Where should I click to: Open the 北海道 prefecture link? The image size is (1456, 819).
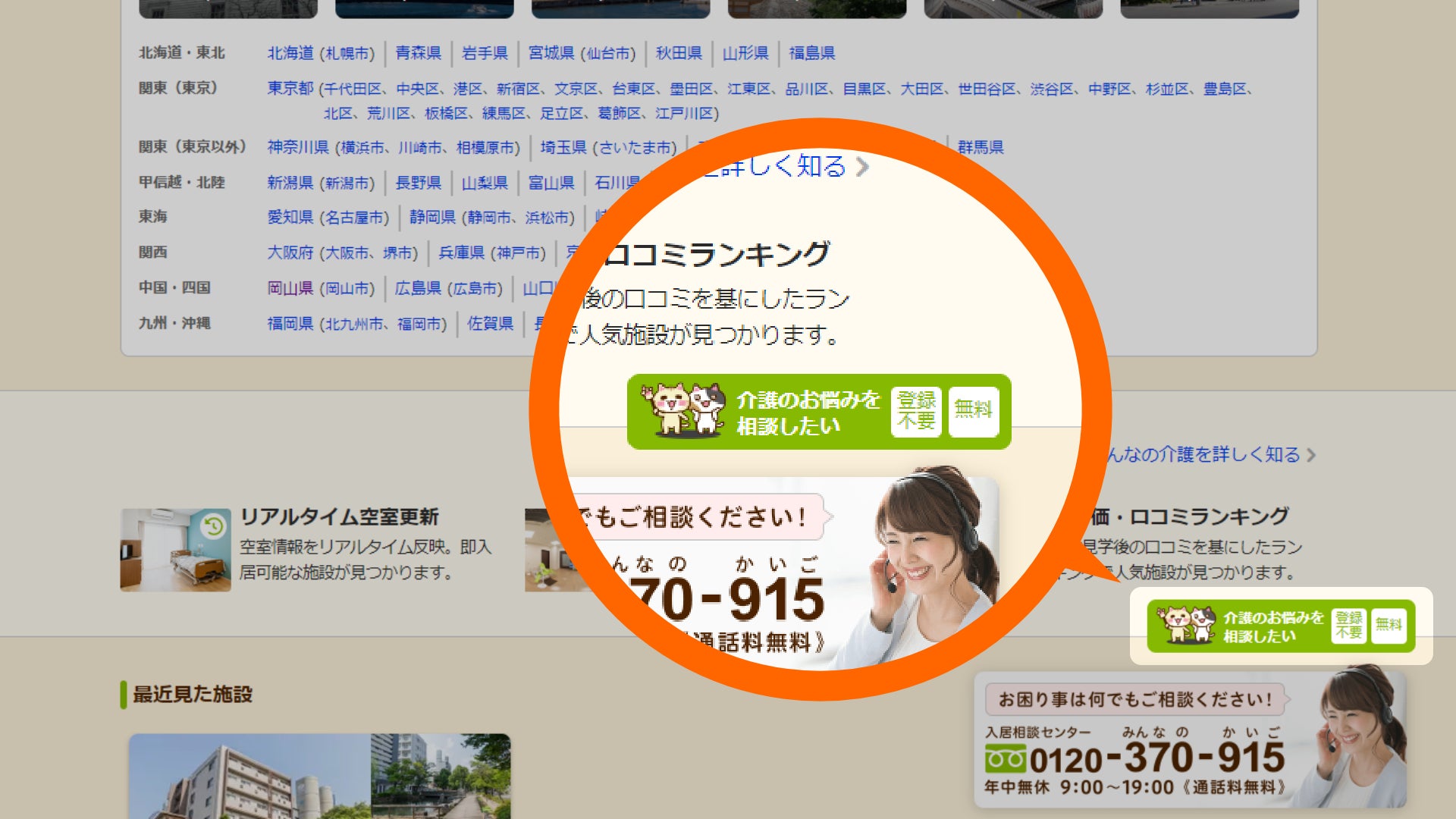[x=290, y=53]
